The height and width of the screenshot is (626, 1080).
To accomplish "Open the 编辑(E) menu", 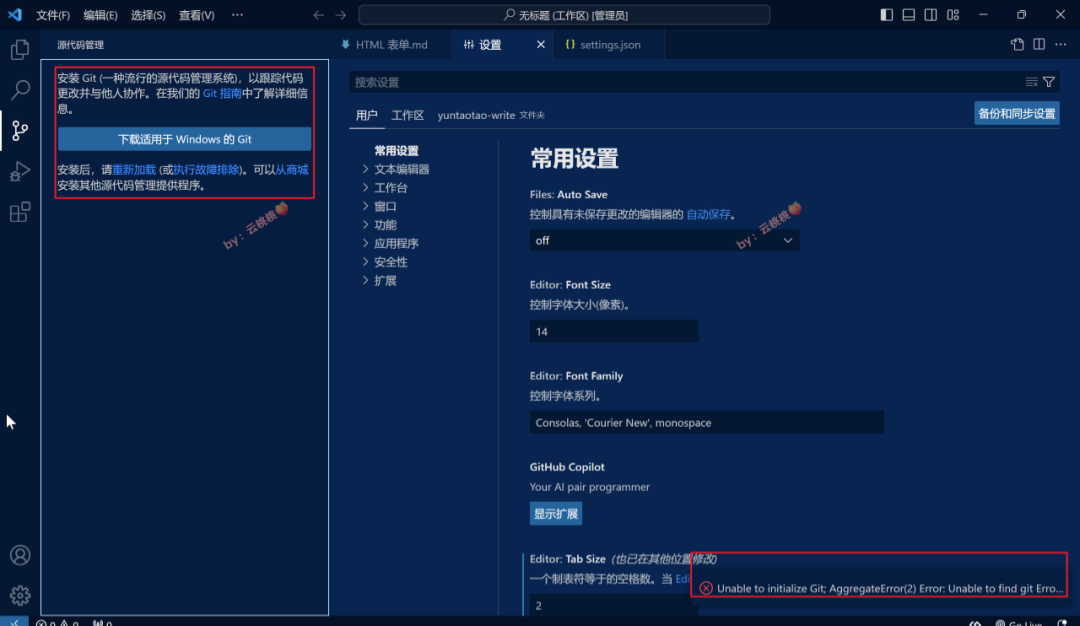I will 101,15.
